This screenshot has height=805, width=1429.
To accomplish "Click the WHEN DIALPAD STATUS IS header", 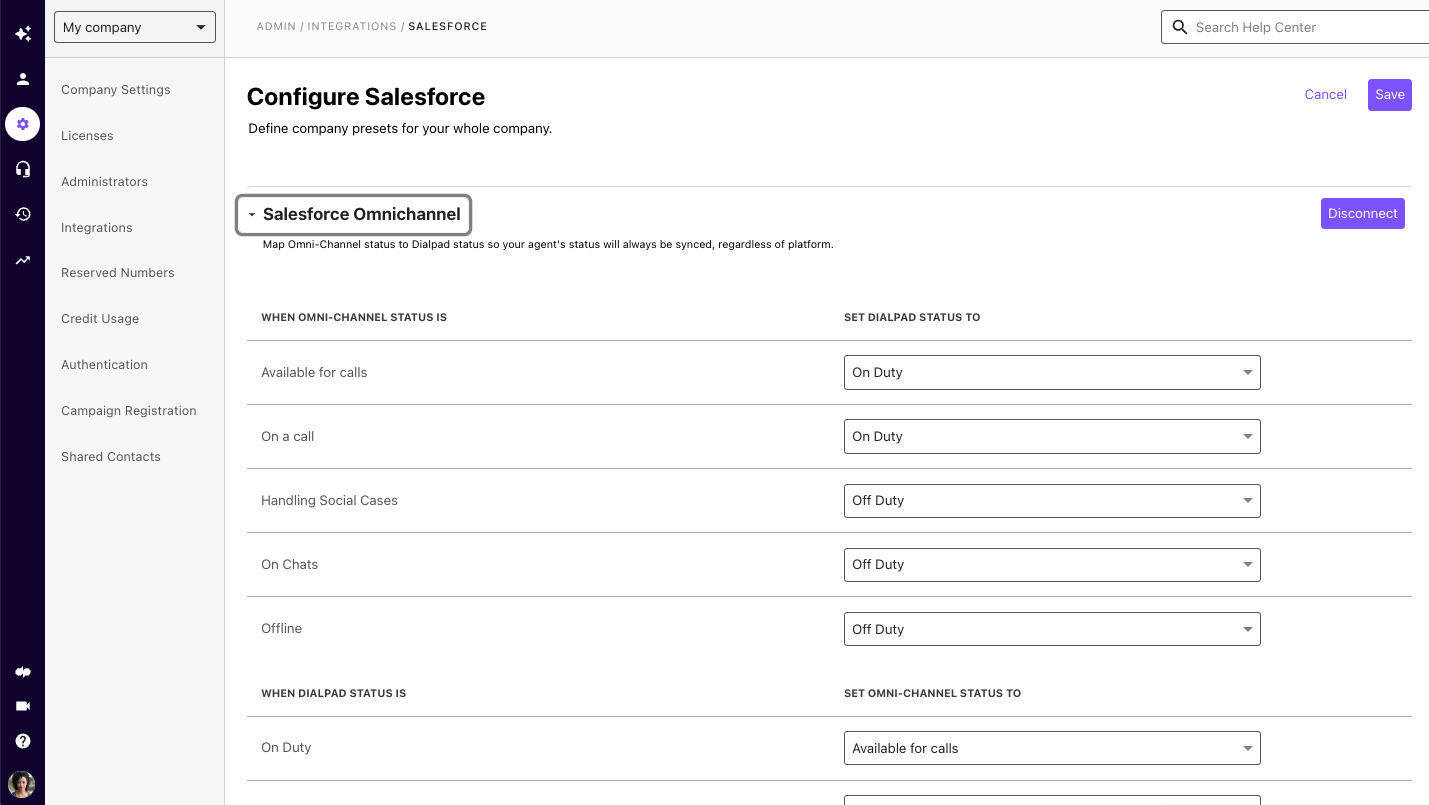I will [334, 693].
